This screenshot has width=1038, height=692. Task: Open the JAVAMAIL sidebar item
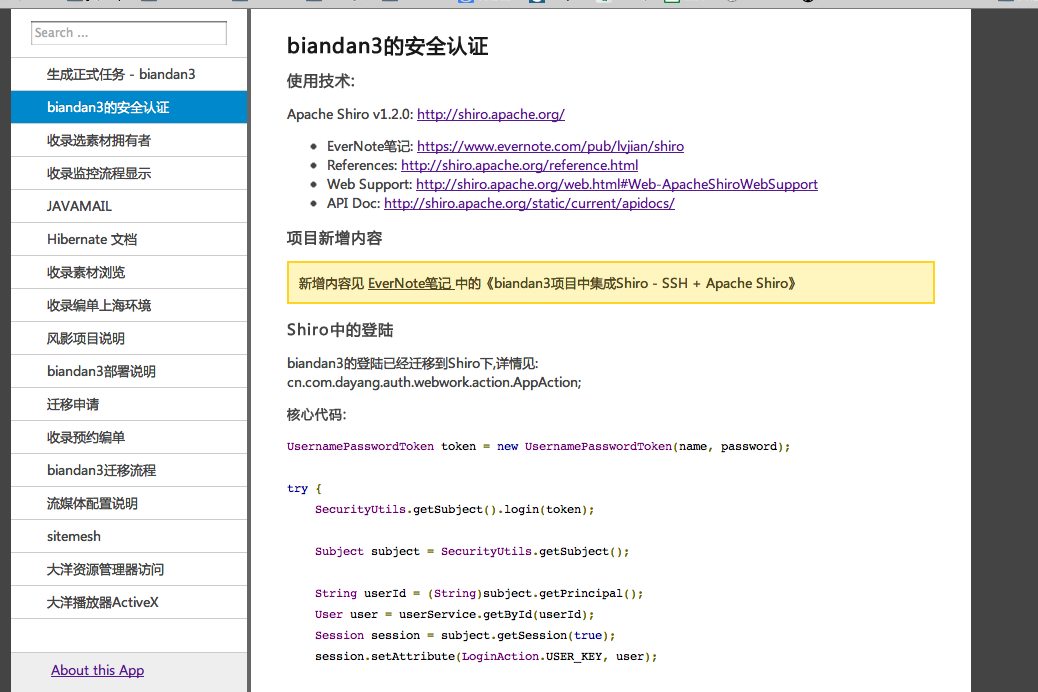tap(79, 206)
